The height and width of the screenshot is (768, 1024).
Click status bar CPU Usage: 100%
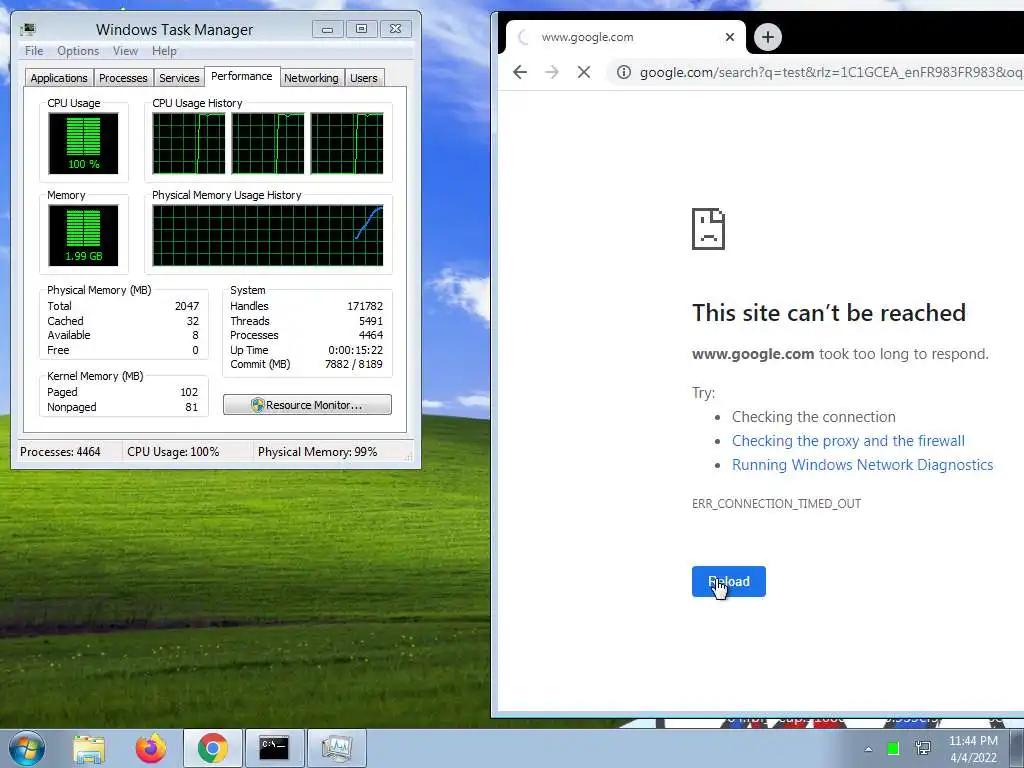(173, 452)
